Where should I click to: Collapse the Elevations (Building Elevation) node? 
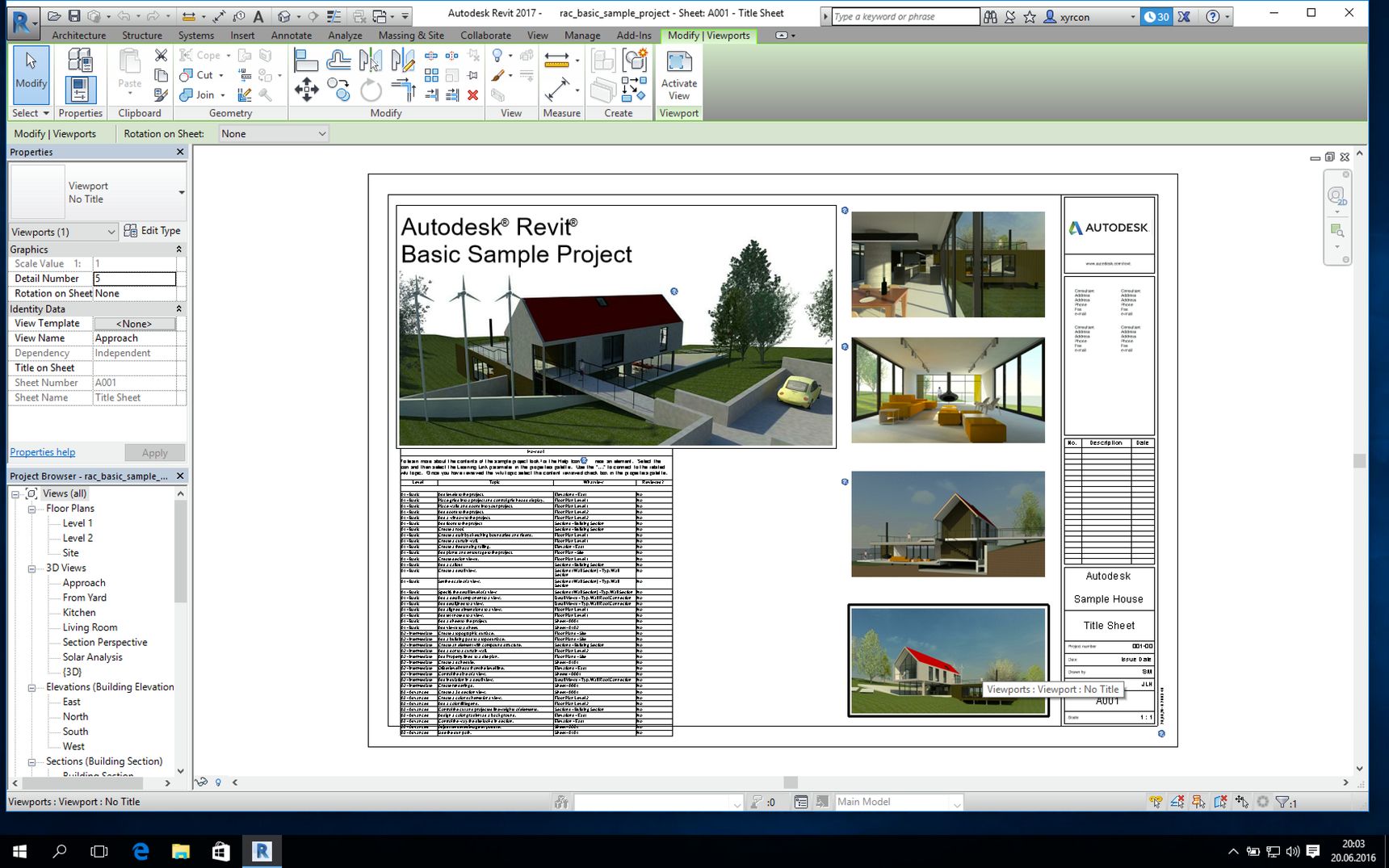coord(31,688)
